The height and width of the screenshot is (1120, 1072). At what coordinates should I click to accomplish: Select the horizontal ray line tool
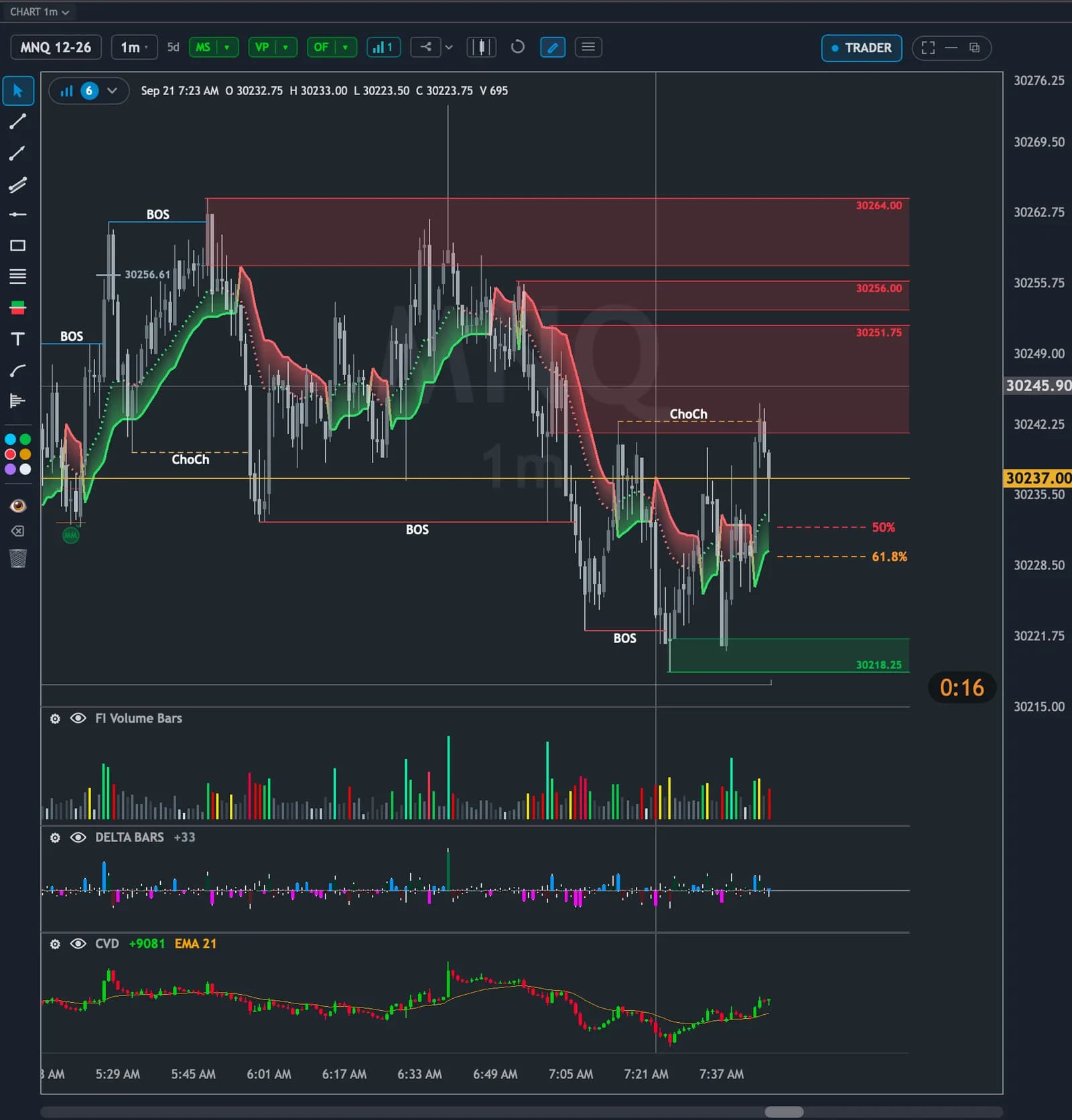pyautogui.click(x=18, y=214)
